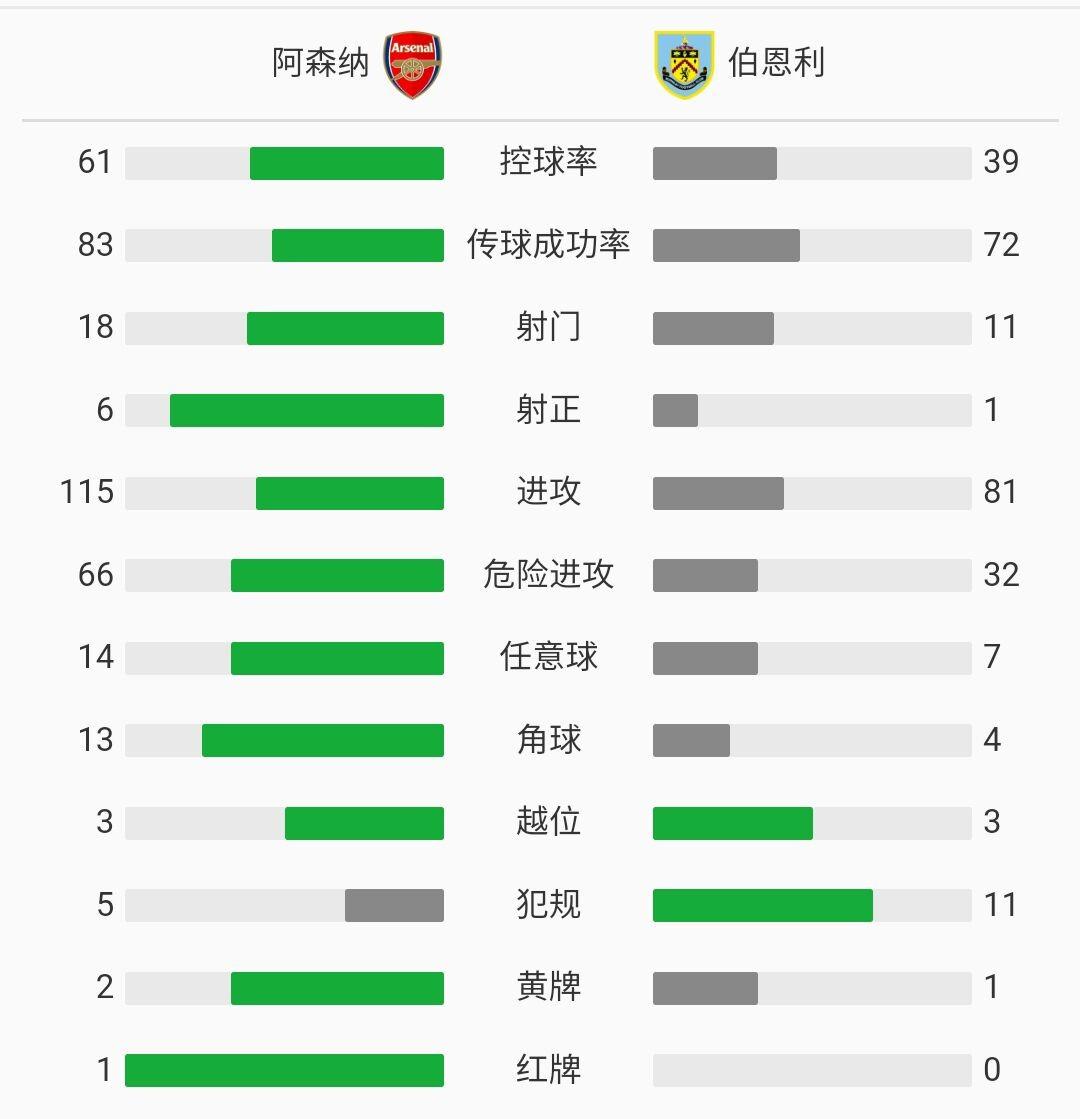The height and width of the screenshot is (1119, 1080).
Task: Click Arsenal's 射门 green bar
Action: 345,328
